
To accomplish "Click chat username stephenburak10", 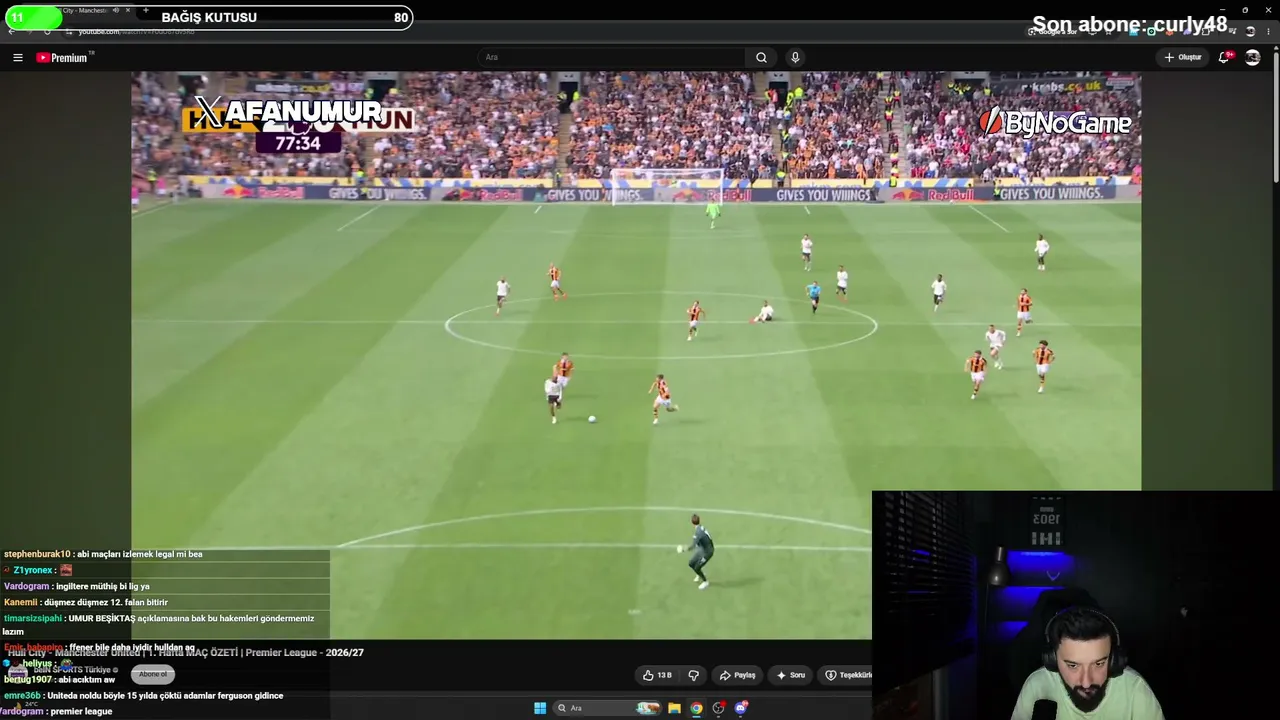I will (x=37, y=554).
